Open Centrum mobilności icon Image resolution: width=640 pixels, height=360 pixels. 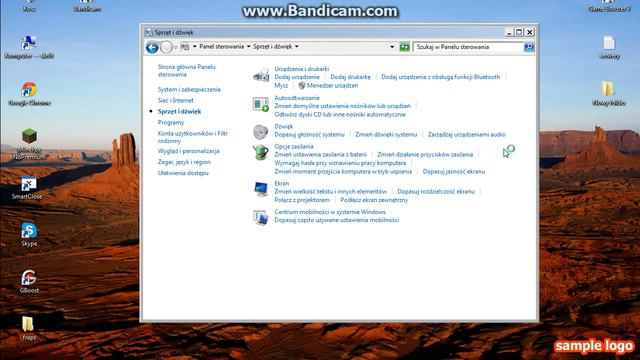tap(260, 217)
